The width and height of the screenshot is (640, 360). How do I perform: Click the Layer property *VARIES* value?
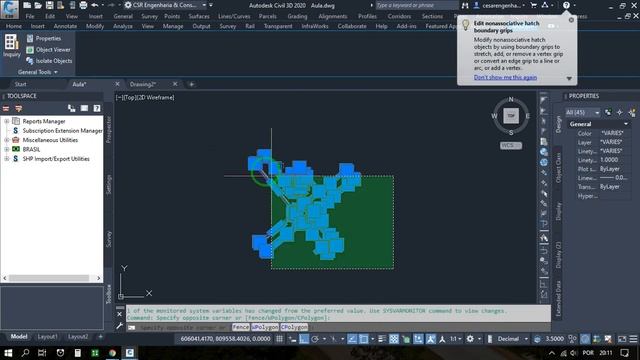coord(611,142)
